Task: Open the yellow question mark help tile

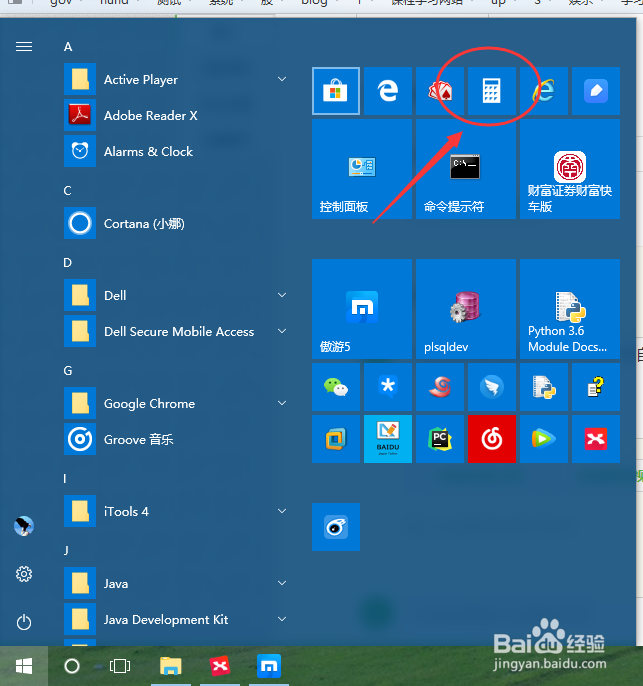Action: click(596, 387)
